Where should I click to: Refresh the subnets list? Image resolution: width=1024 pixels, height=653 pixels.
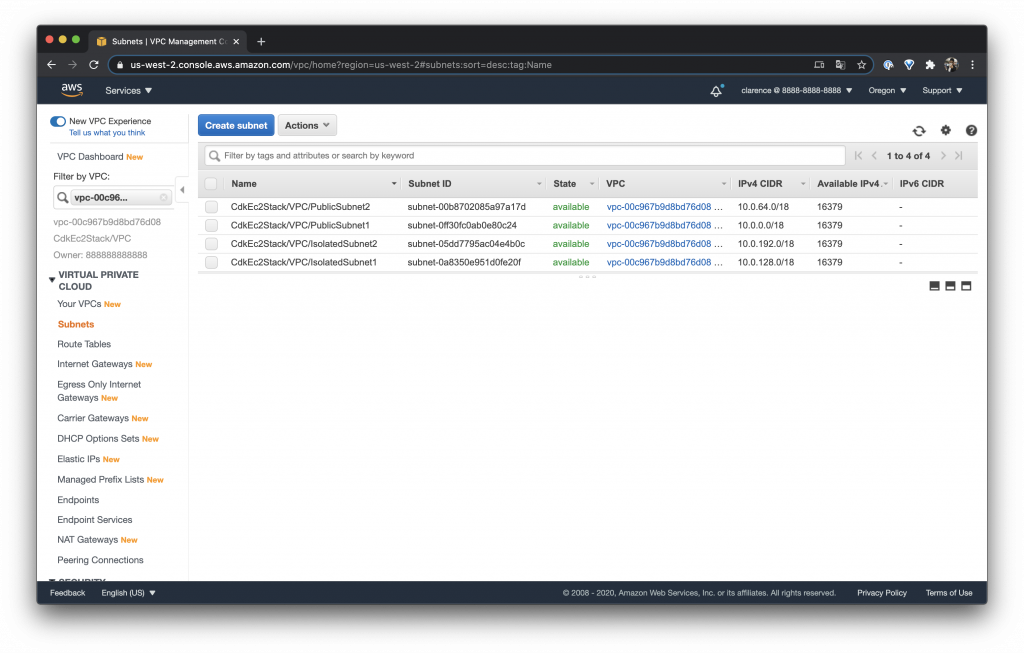point(919,131)
